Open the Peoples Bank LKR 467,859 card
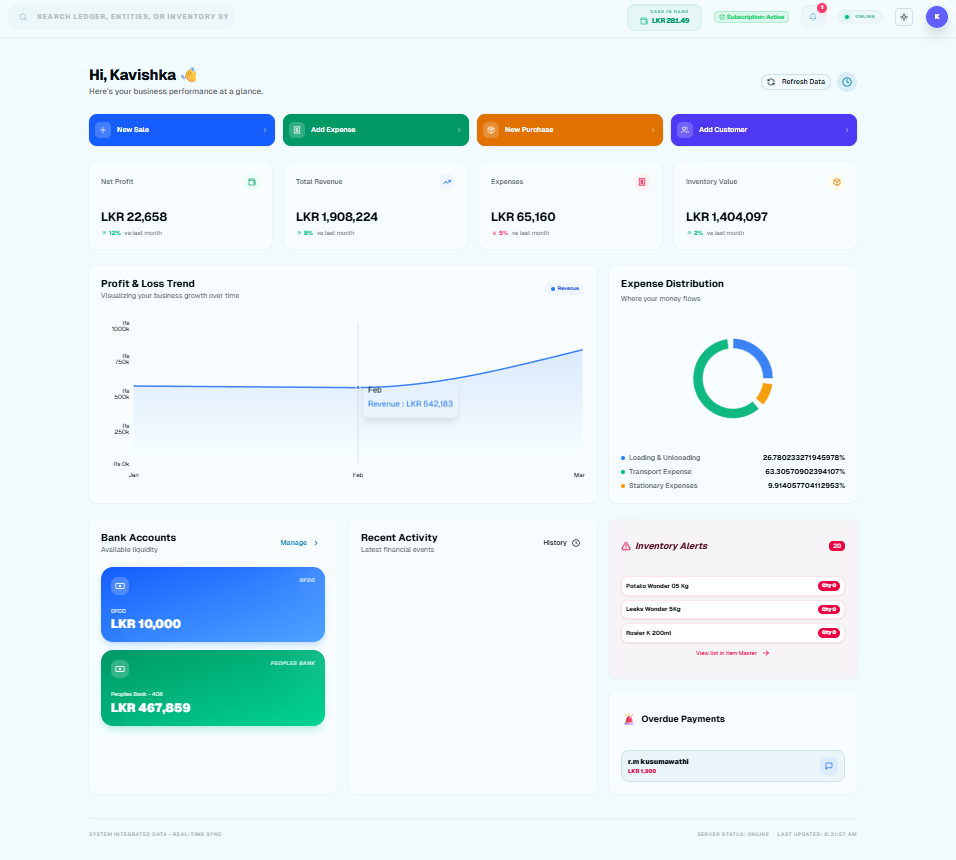 [x=213, y=688]
